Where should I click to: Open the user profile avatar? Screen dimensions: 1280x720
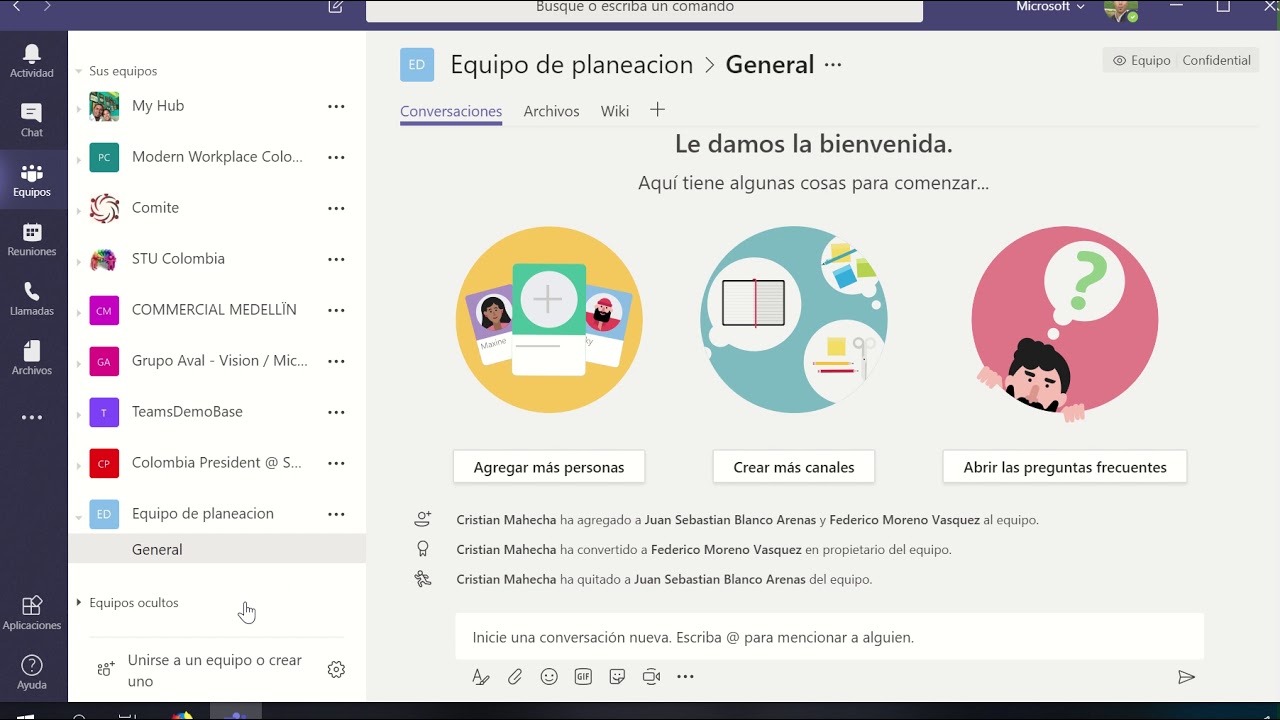click(1121, 10)
